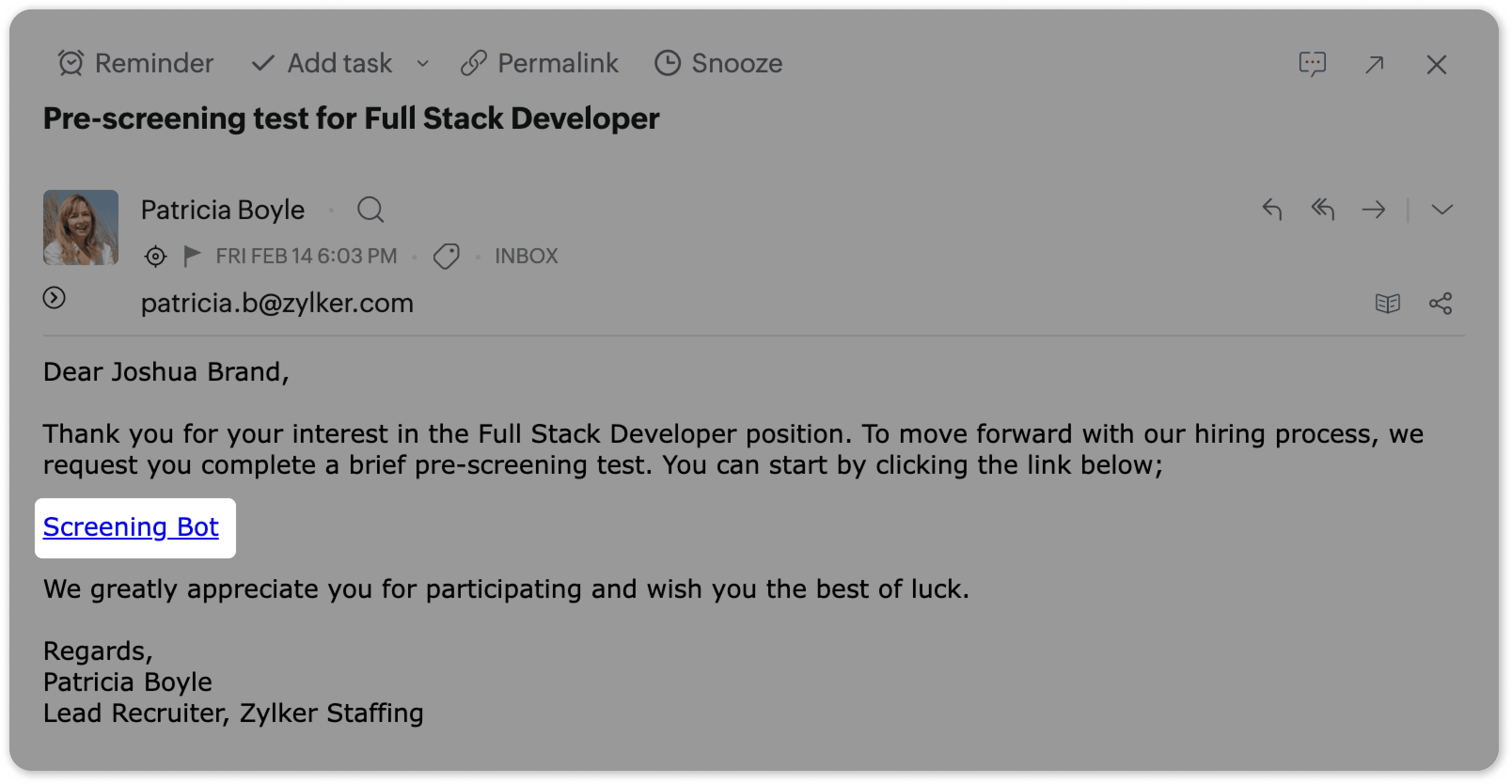
Task: Click Patricia Boyle's profile photo
Action: point(81,227)
